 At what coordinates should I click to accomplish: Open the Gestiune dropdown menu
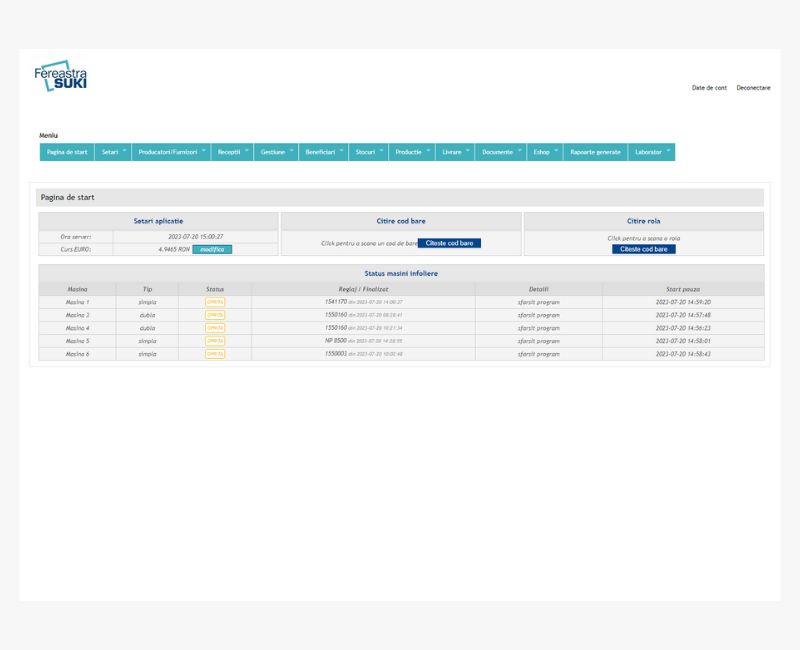tap(276, 152)
